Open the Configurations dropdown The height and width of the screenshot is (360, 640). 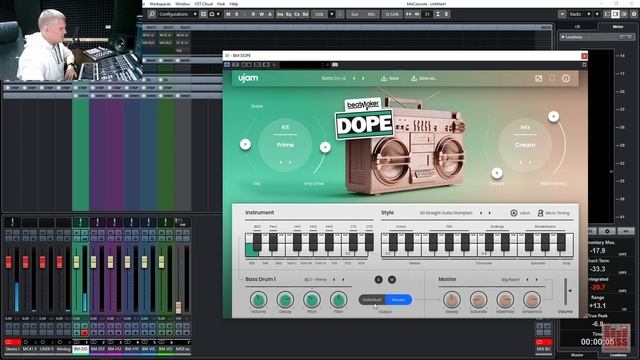(x=178, y=14)
